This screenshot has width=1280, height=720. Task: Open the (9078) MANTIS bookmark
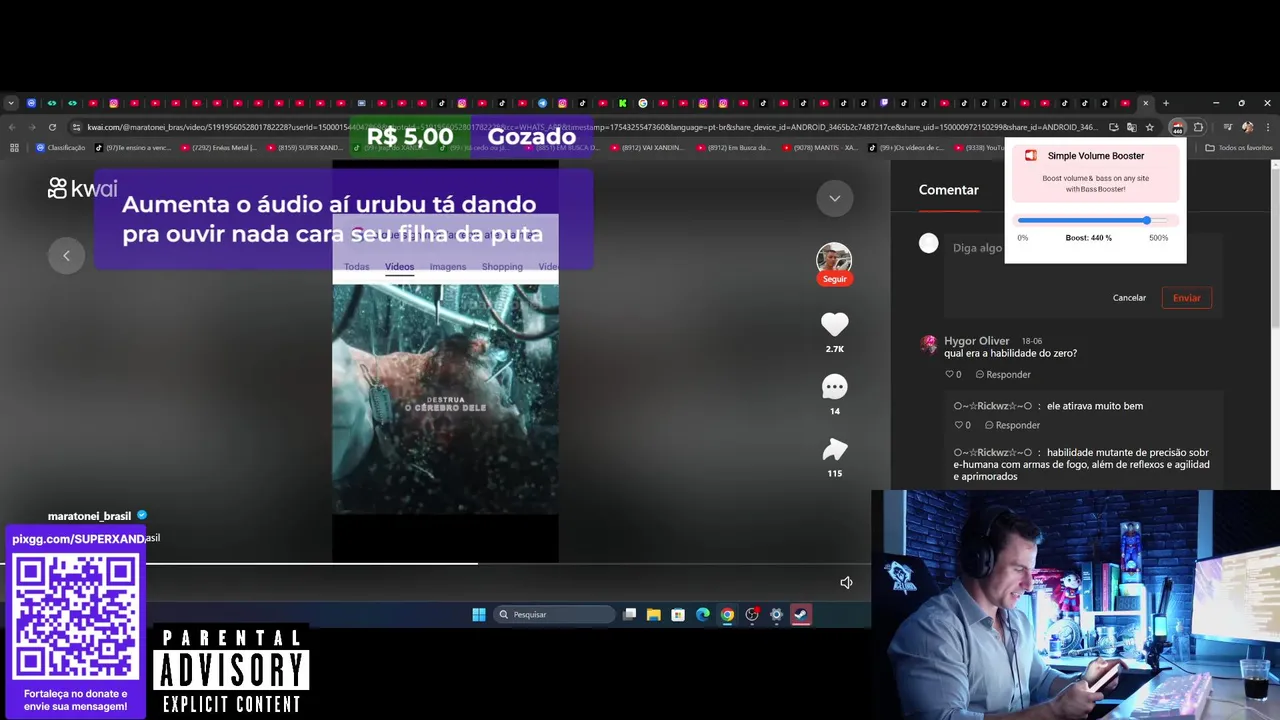click(818, 148)
